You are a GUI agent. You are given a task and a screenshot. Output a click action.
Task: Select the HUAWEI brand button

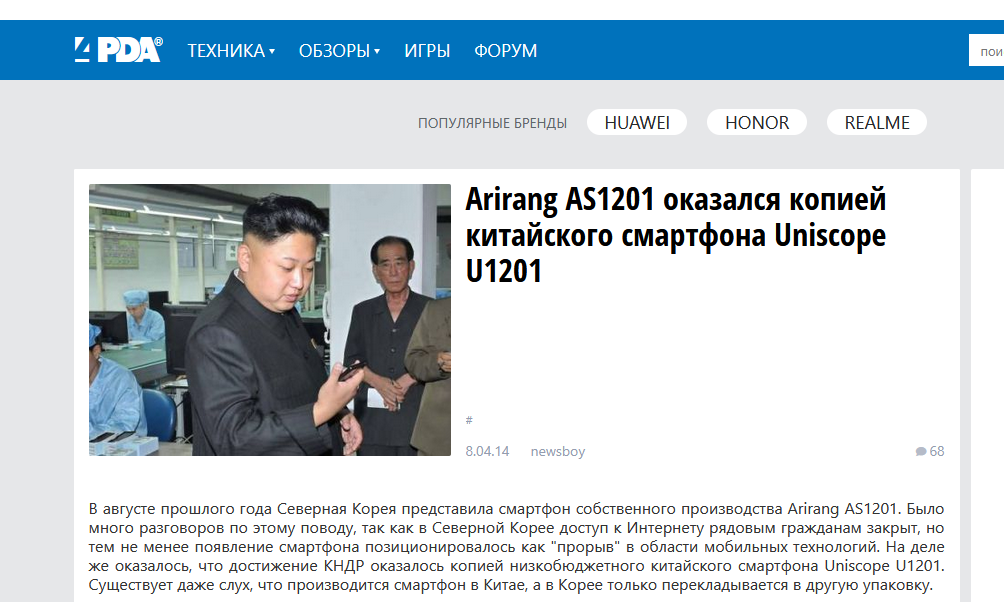point(637,122)
